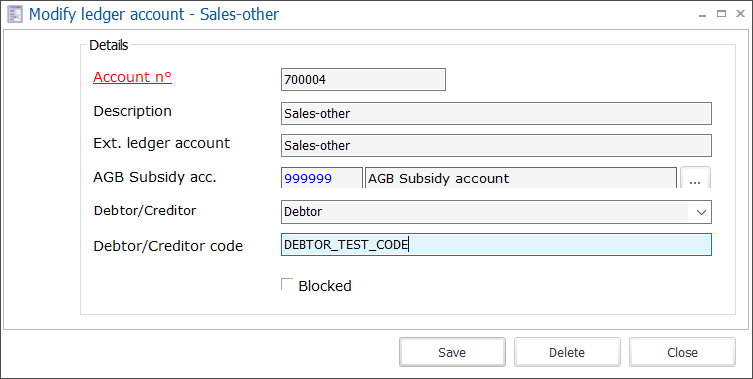Save the ledger account changes
The width and height of the screenshot is (753, 379).
coord(452,353)
